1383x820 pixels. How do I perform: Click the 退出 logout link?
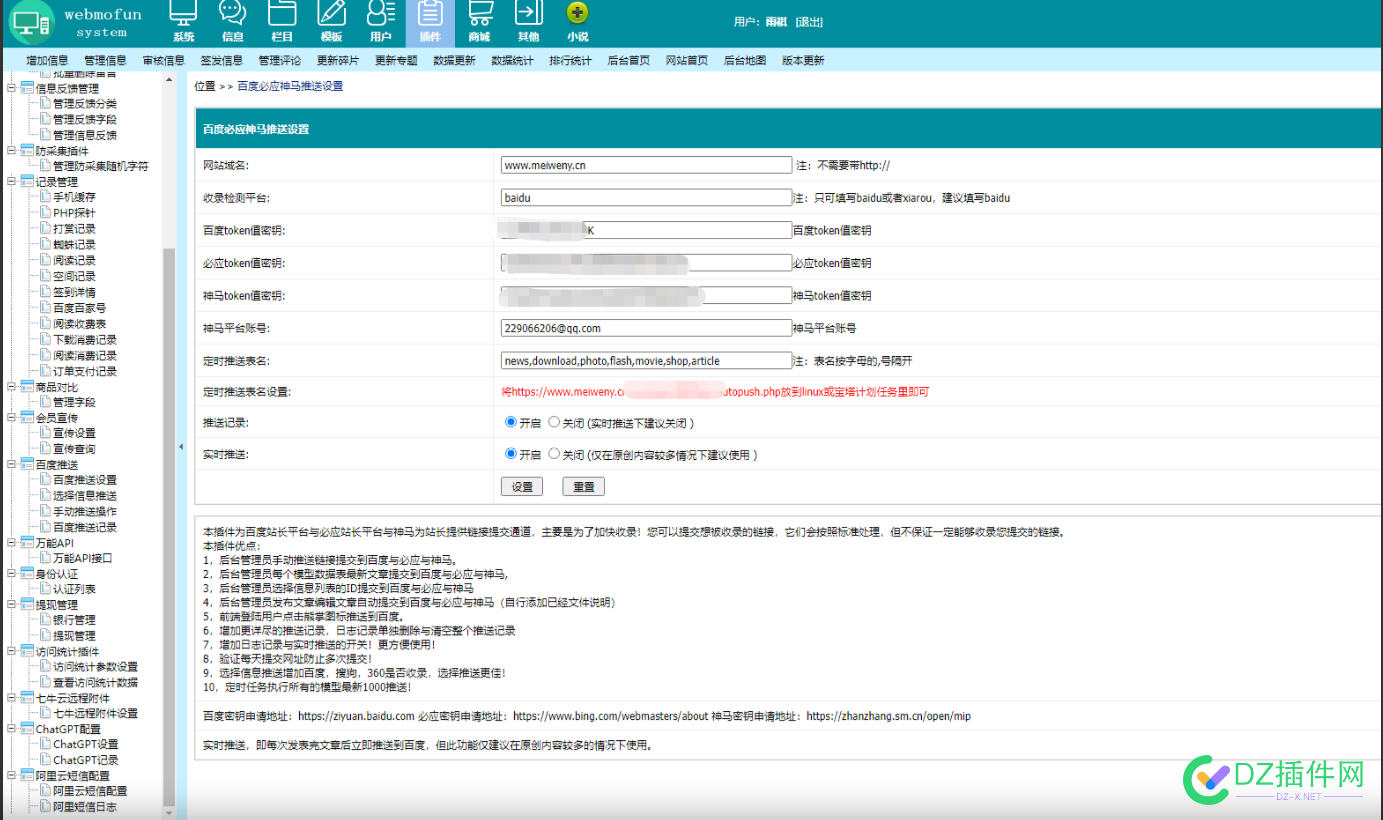coord(809,22)
